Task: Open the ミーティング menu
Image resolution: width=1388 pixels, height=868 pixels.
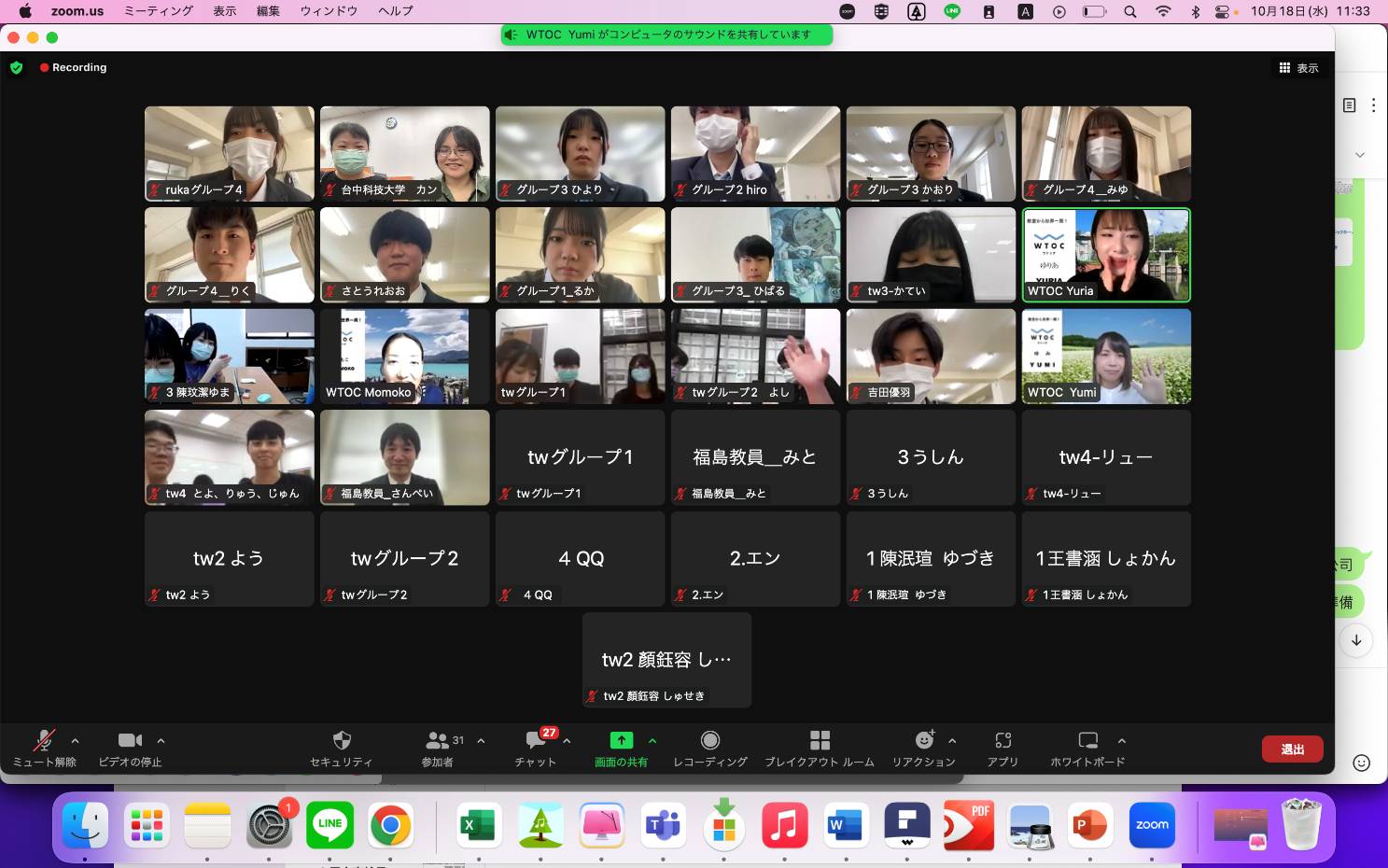Action: click(159, 11)
